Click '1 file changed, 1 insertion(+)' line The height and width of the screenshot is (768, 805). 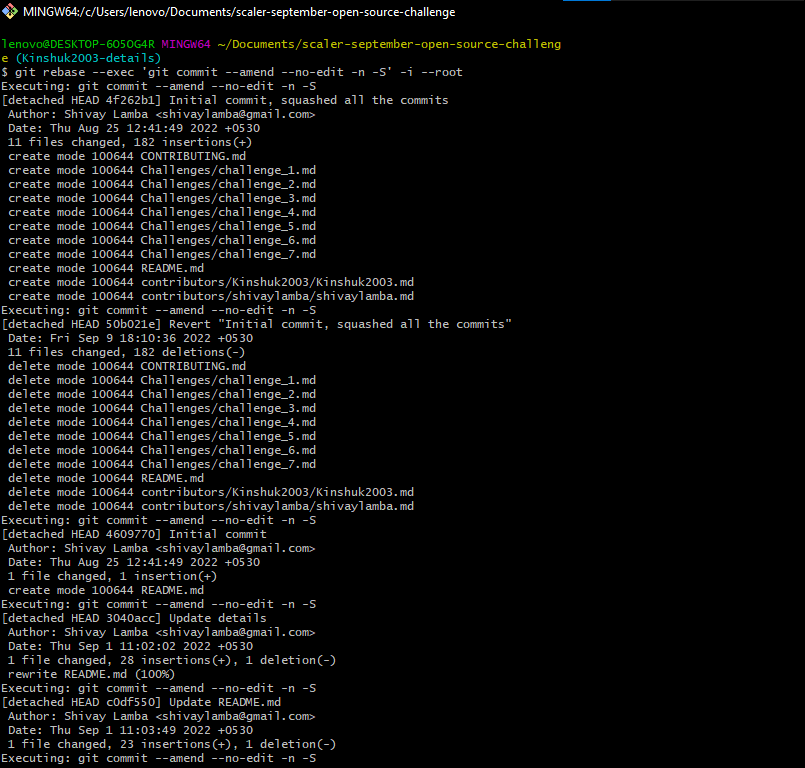(x=112, y=576)
